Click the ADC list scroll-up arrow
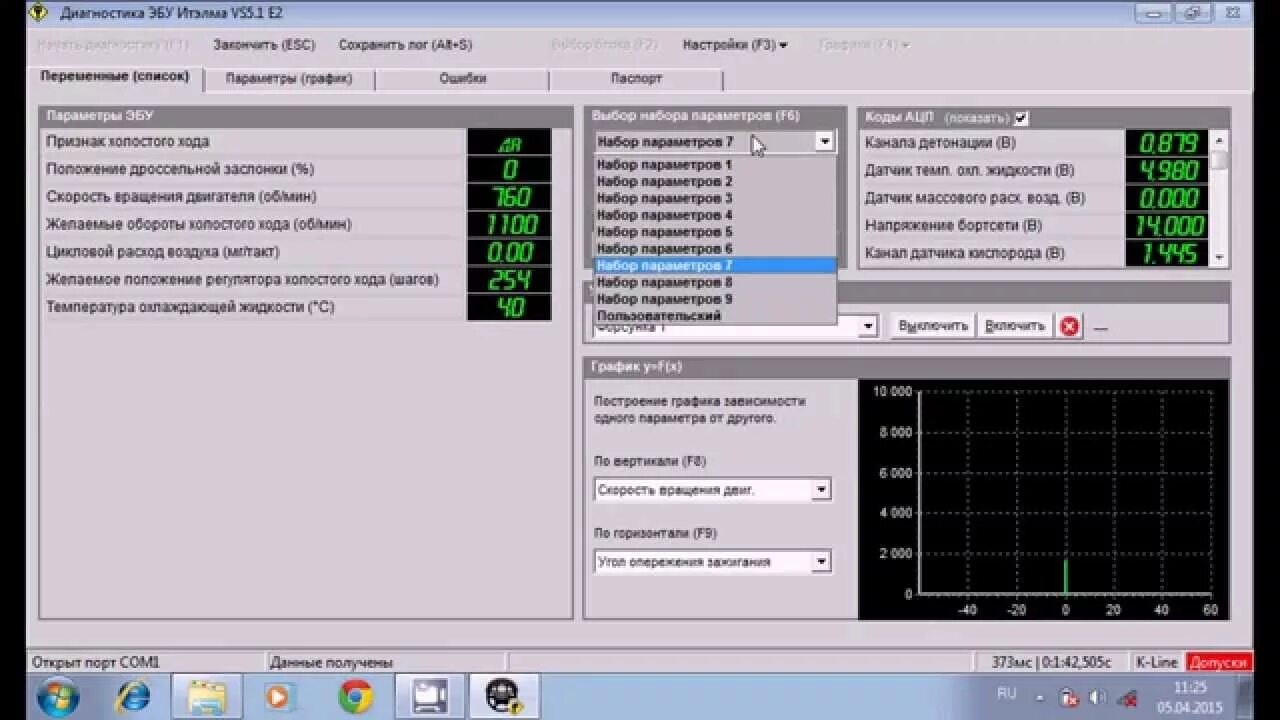This screenshot has height=720, width=1280. click(1219, 140)
